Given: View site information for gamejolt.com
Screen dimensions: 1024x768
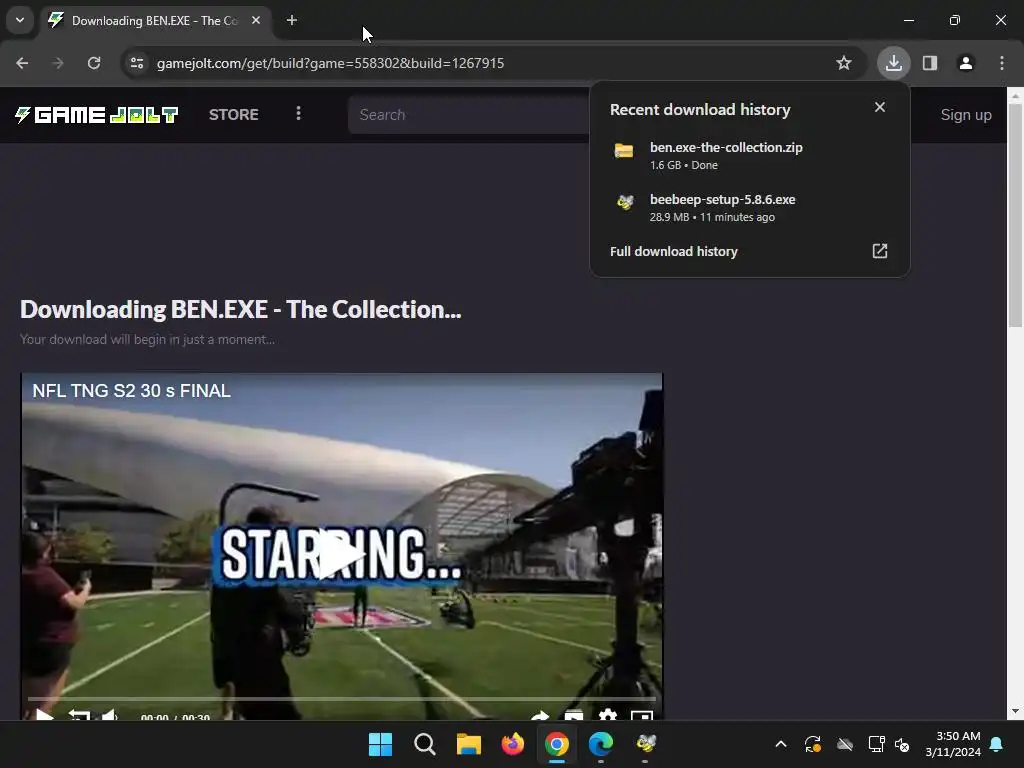Looking at the screenshot, I should point(137,63).
